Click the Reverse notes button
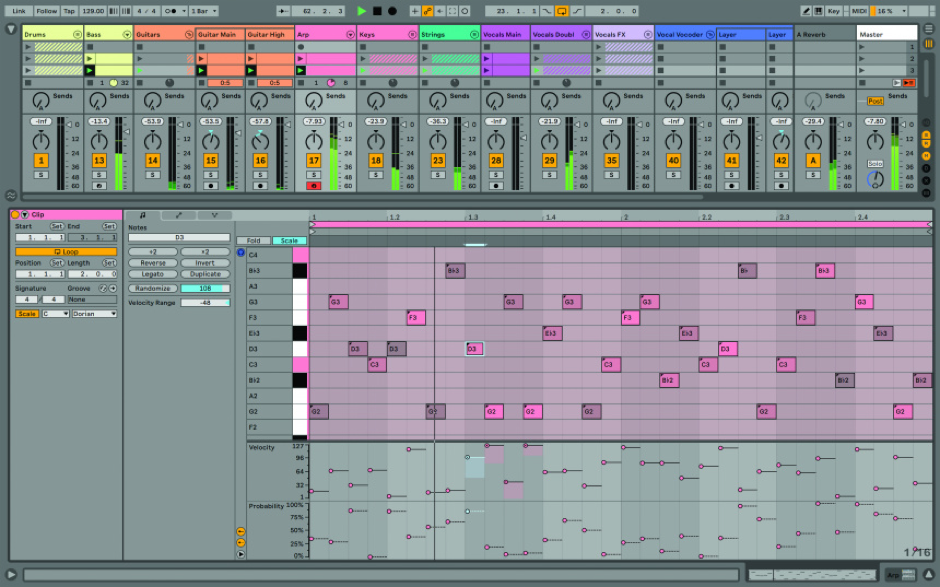This screenshot has height=587, width=940. (x=153, y=263)
